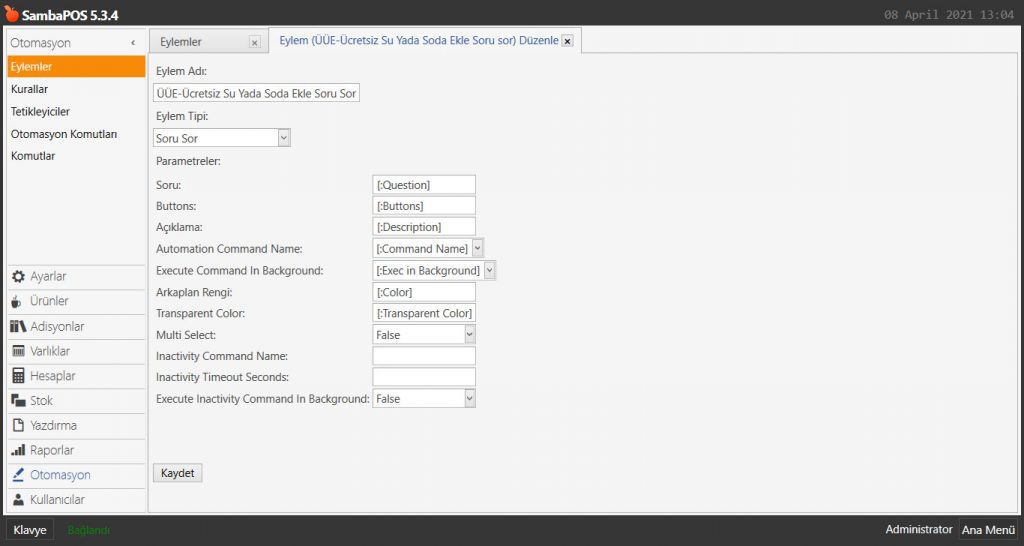The height and width of the screenshot is (546, 1024).
Task: Open Execute Inactivity Command In Background dropdown
Action: point(469,399)
